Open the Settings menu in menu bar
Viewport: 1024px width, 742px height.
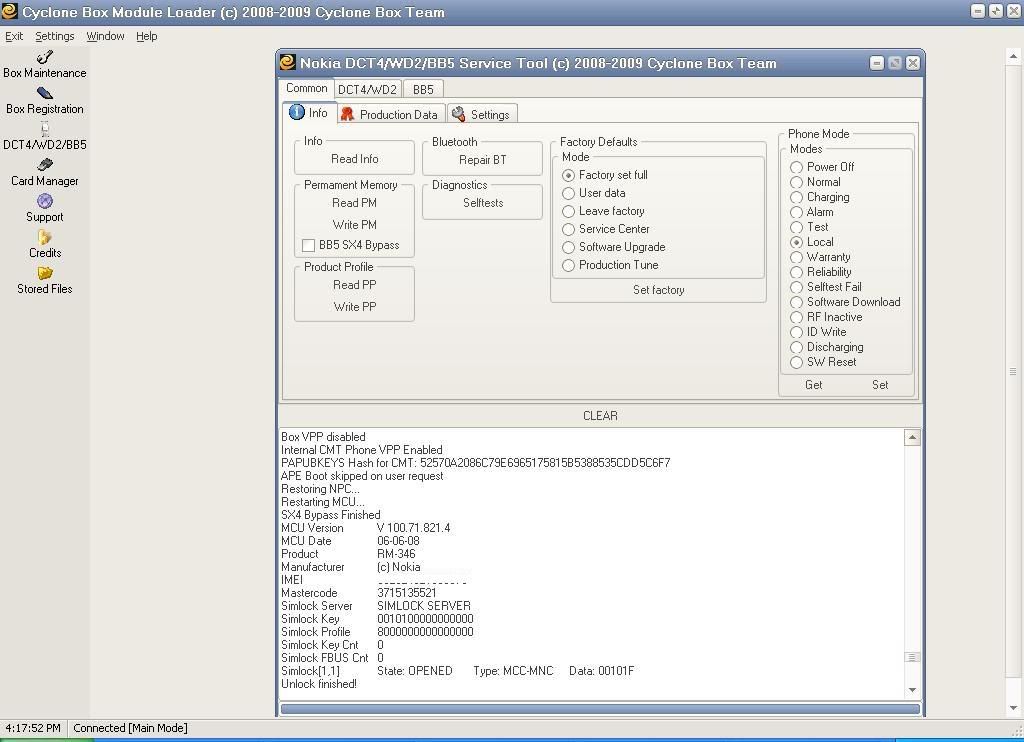[54, 36]
